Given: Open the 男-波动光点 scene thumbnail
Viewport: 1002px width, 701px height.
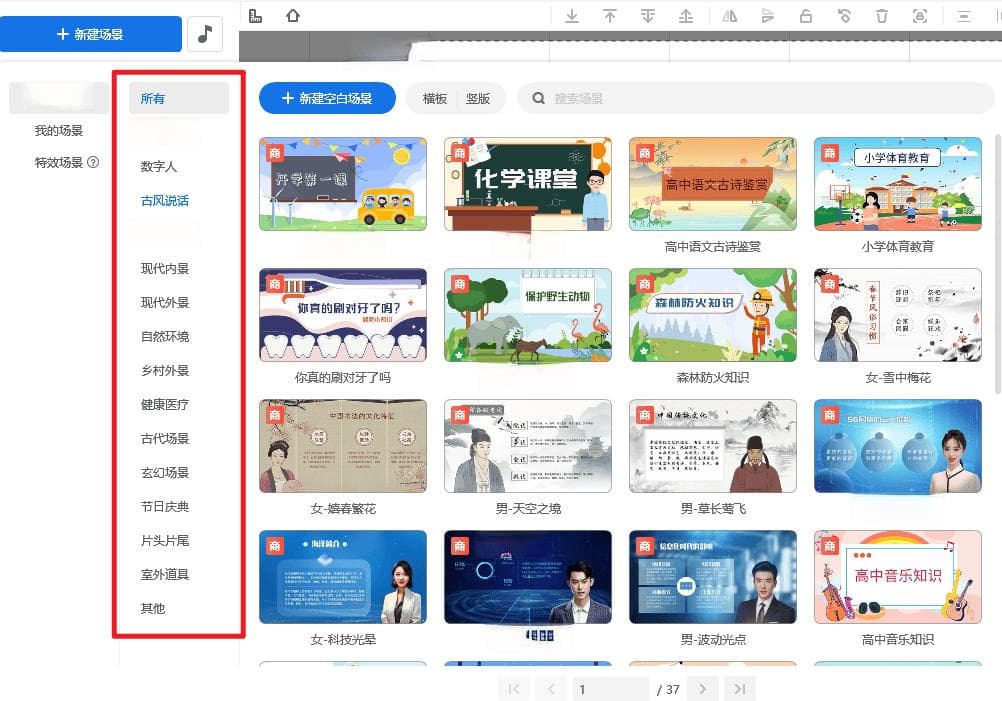Looking at the screenshot, I should (713, 577).
